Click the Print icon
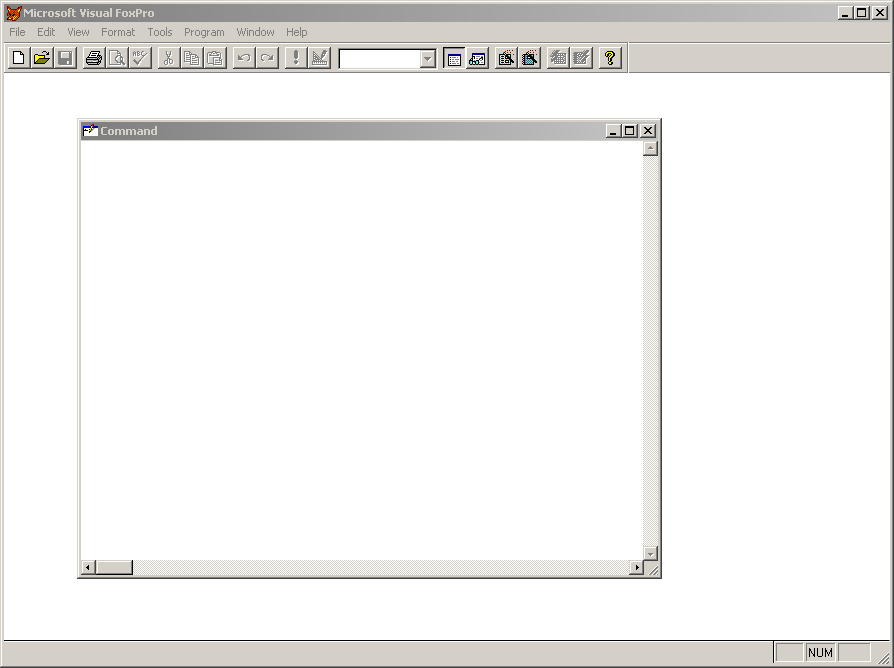 pyautogui.click(x=94, y=58)
